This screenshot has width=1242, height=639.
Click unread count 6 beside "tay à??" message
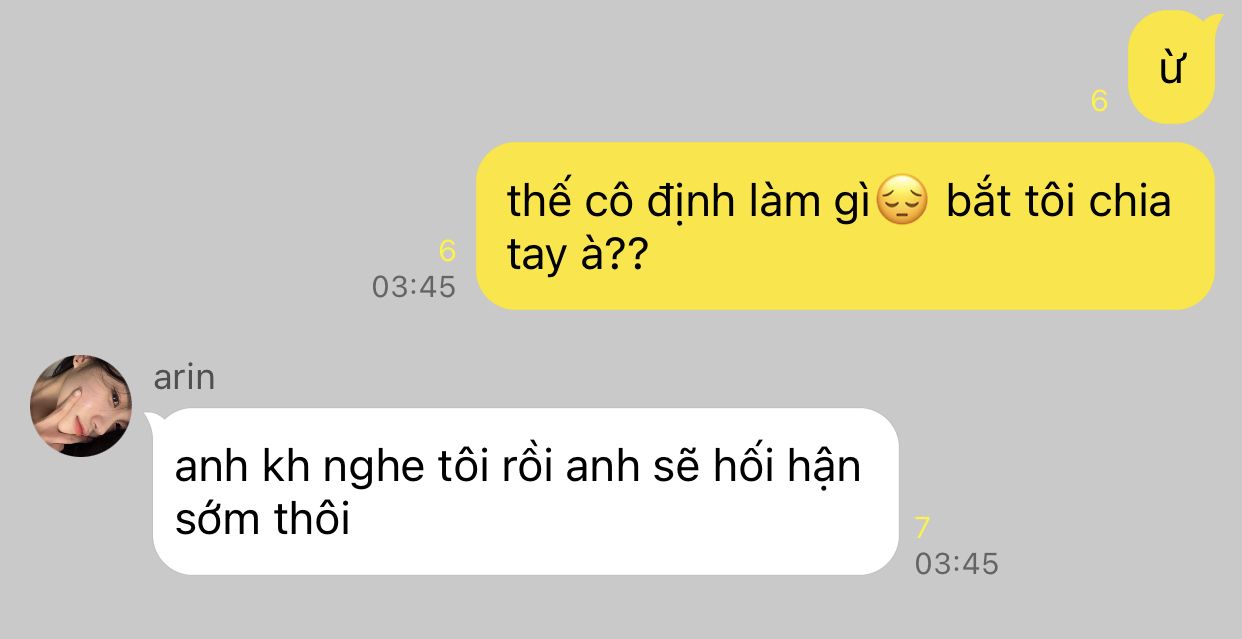447,252
